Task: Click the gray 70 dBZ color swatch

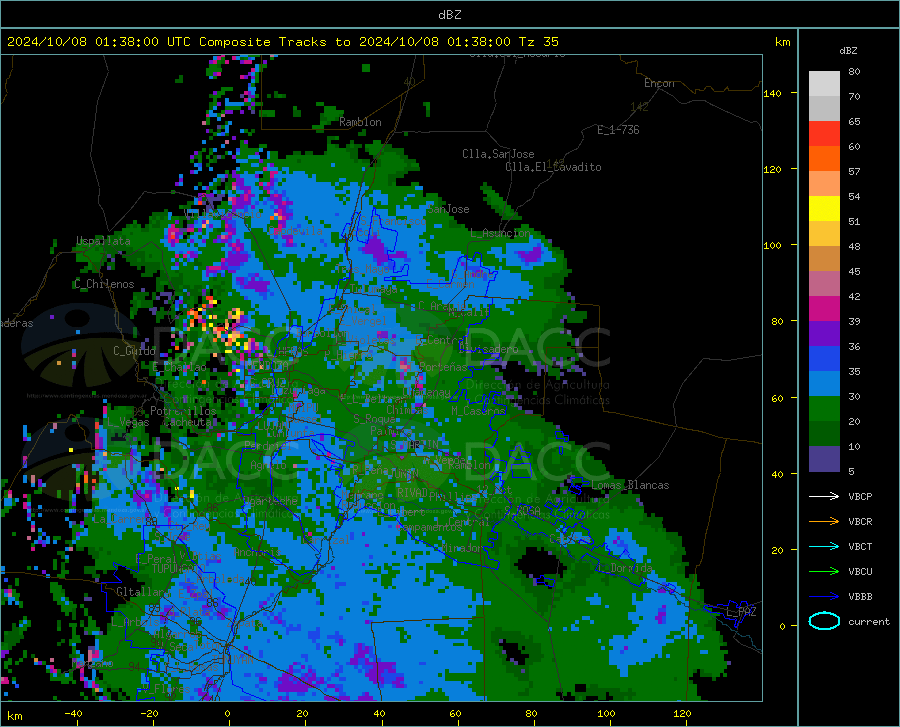Action: point(824,108)
